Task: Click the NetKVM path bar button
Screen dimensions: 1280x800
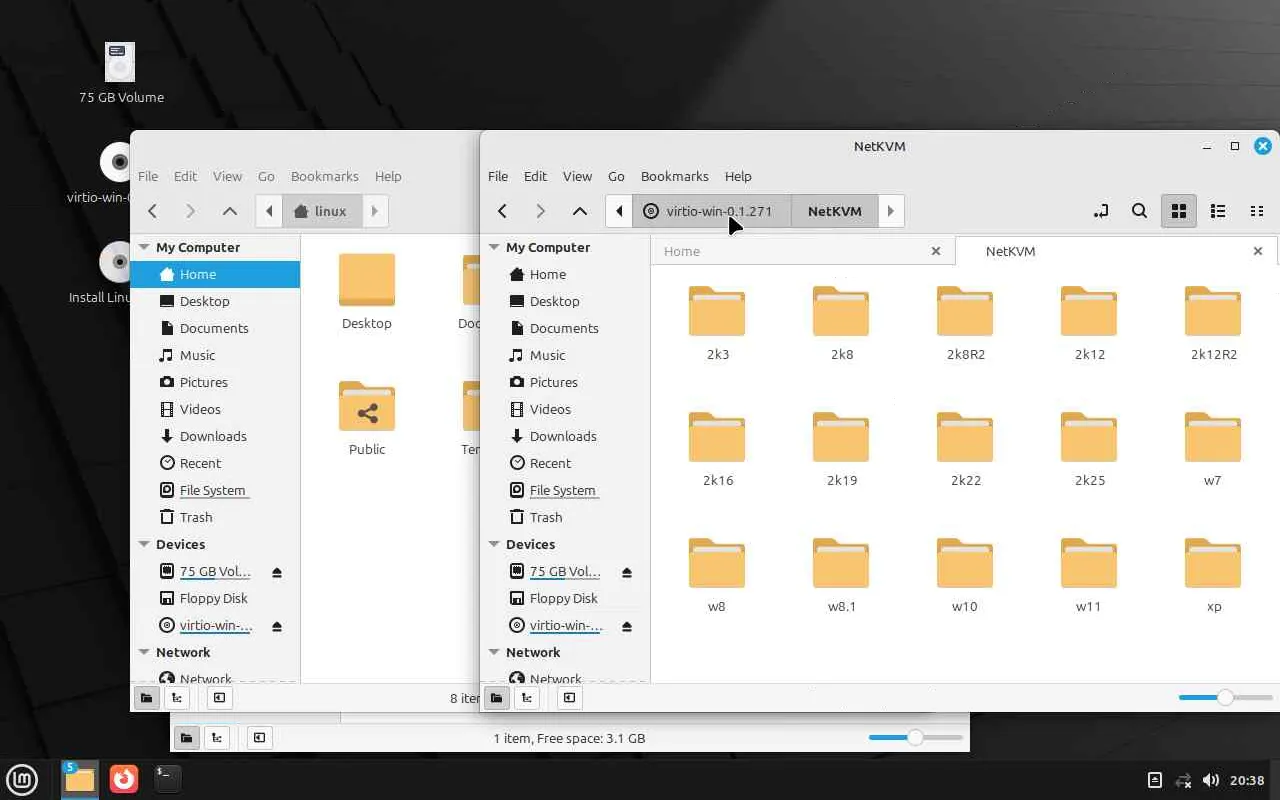Action: [834, 211]
